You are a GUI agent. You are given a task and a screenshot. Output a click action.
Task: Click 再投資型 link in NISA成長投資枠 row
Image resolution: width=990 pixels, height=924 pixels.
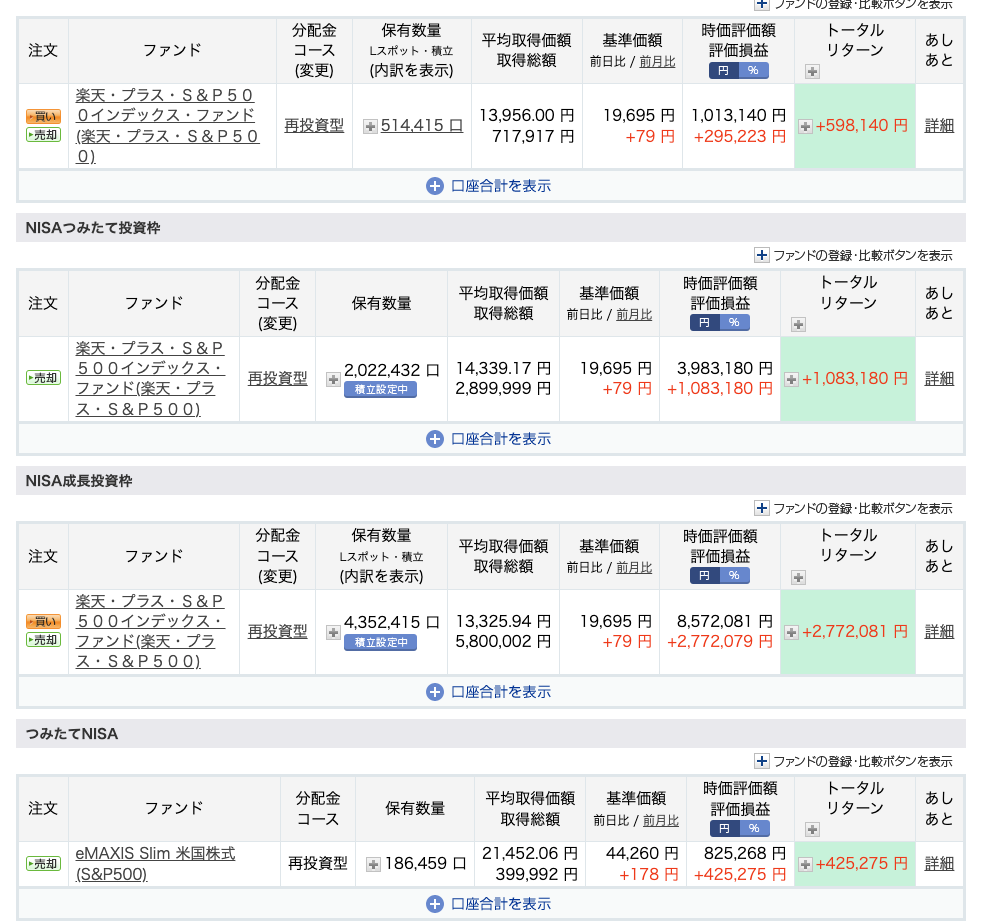(277, 631)
